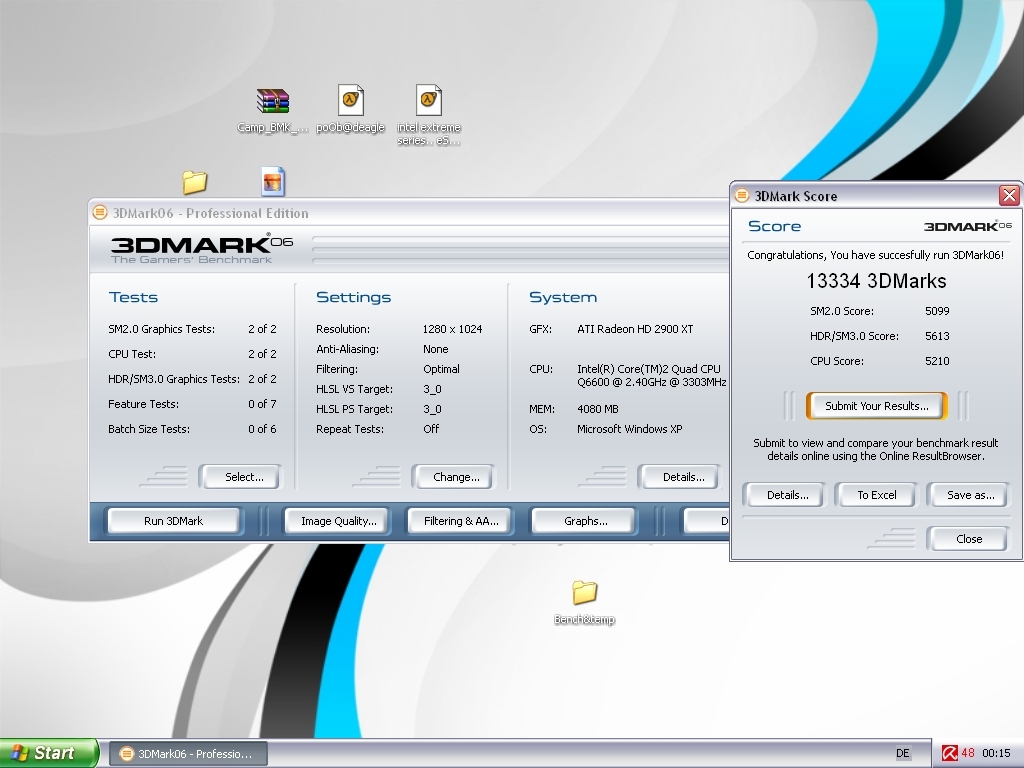Click the Batch Size Tests count 0 of 6
The height and width of the screenshot is (768, 1024).
[262, 428]
